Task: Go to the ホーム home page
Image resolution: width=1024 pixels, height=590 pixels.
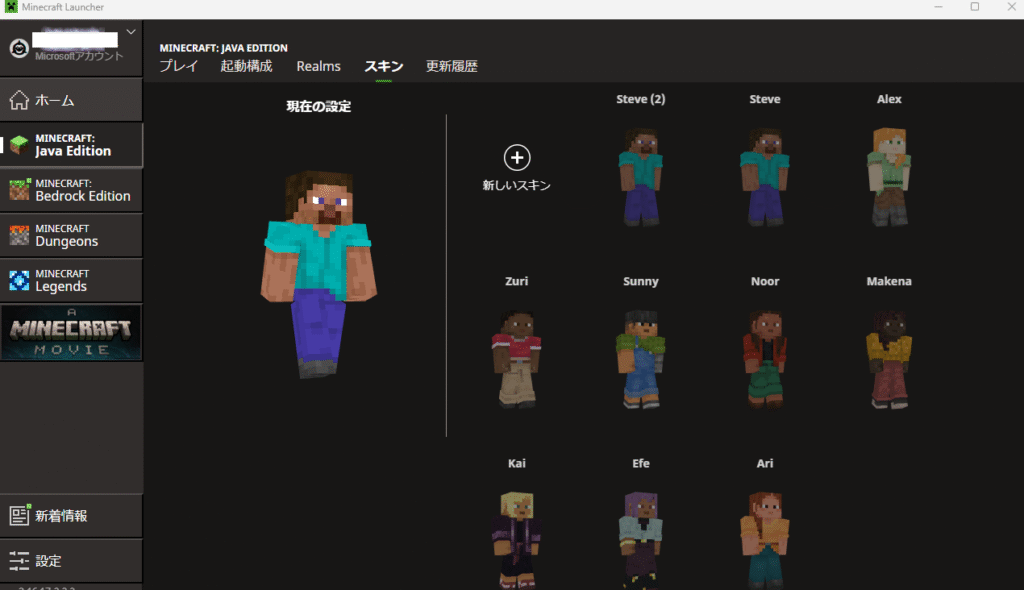Action: (71, 100)
